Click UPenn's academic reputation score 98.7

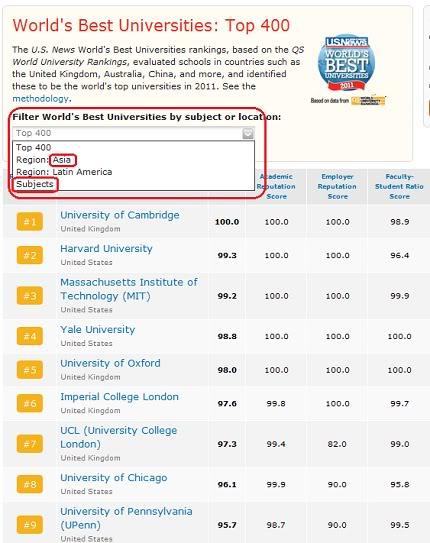276,525
